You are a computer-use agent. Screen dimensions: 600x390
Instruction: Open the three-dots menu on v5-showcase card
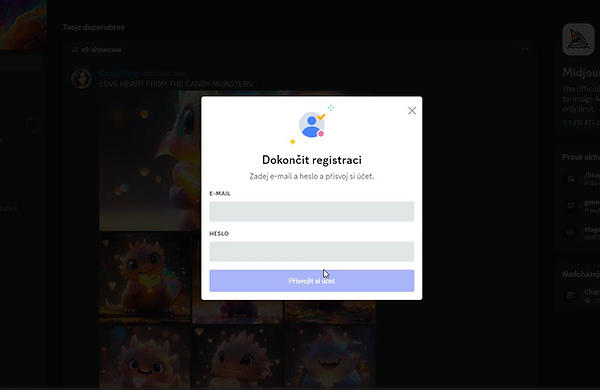(525, 49)
